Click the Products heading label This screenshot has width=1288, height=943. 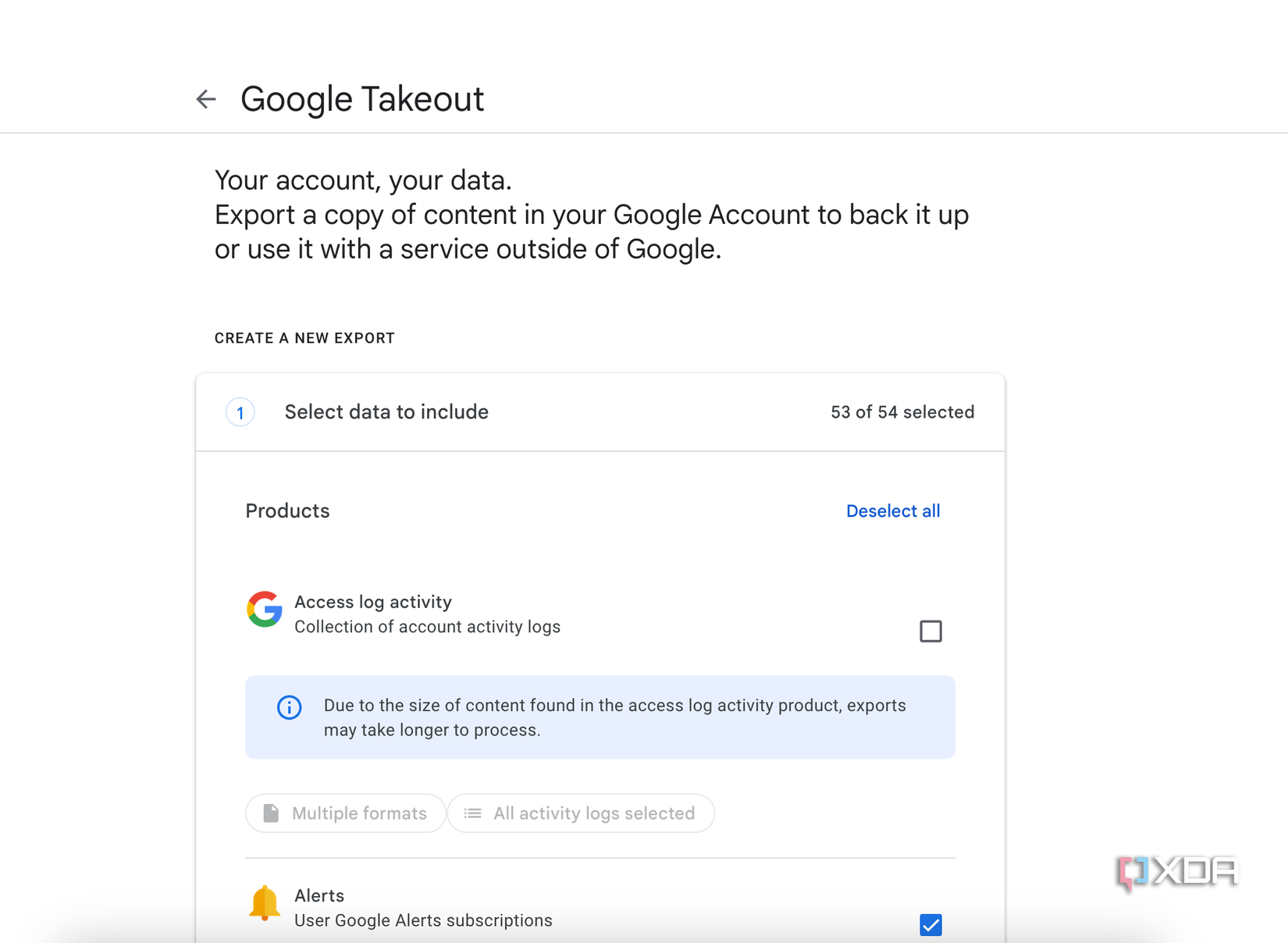(x=287, y=511)
